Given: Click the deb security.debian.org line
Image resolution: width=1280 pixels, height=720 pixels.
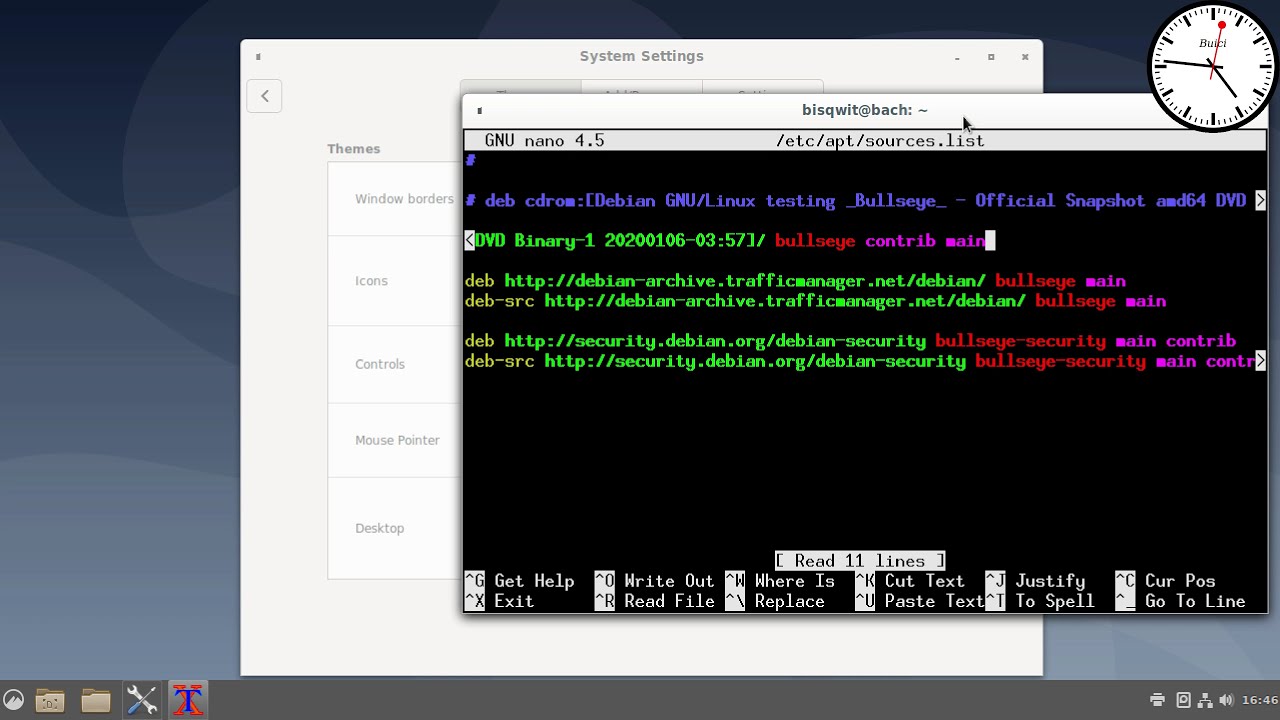Looking at the screenshot, I should click(x=850, y=341).
